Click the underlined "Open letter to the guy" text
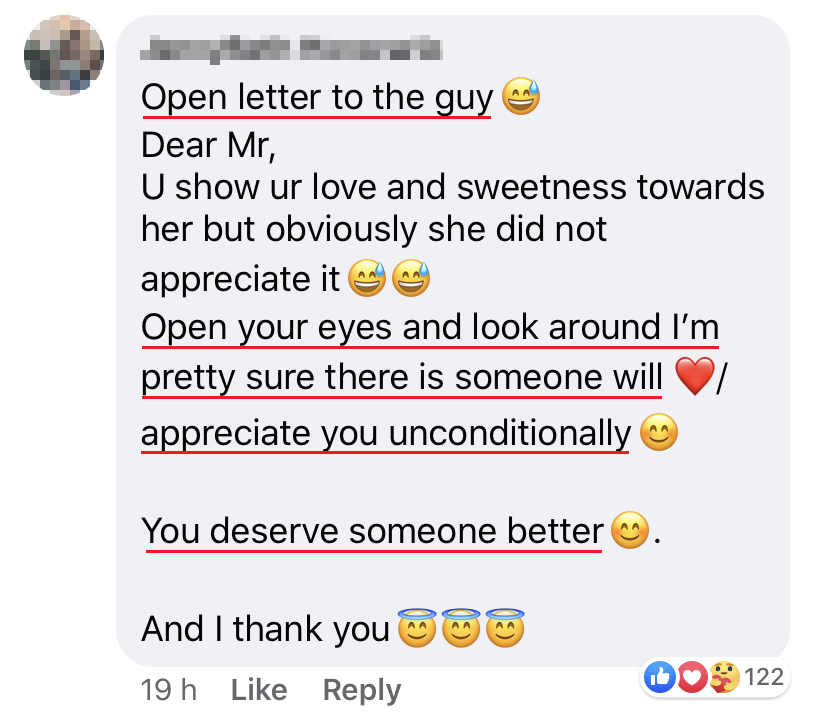 [x=317, y=98]
